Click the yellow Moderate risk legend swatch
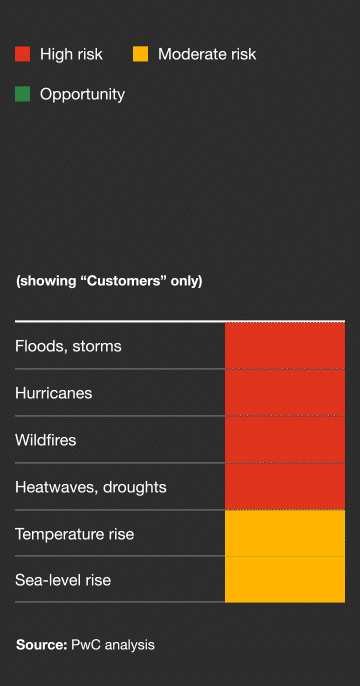 click(x=140, y=54)
